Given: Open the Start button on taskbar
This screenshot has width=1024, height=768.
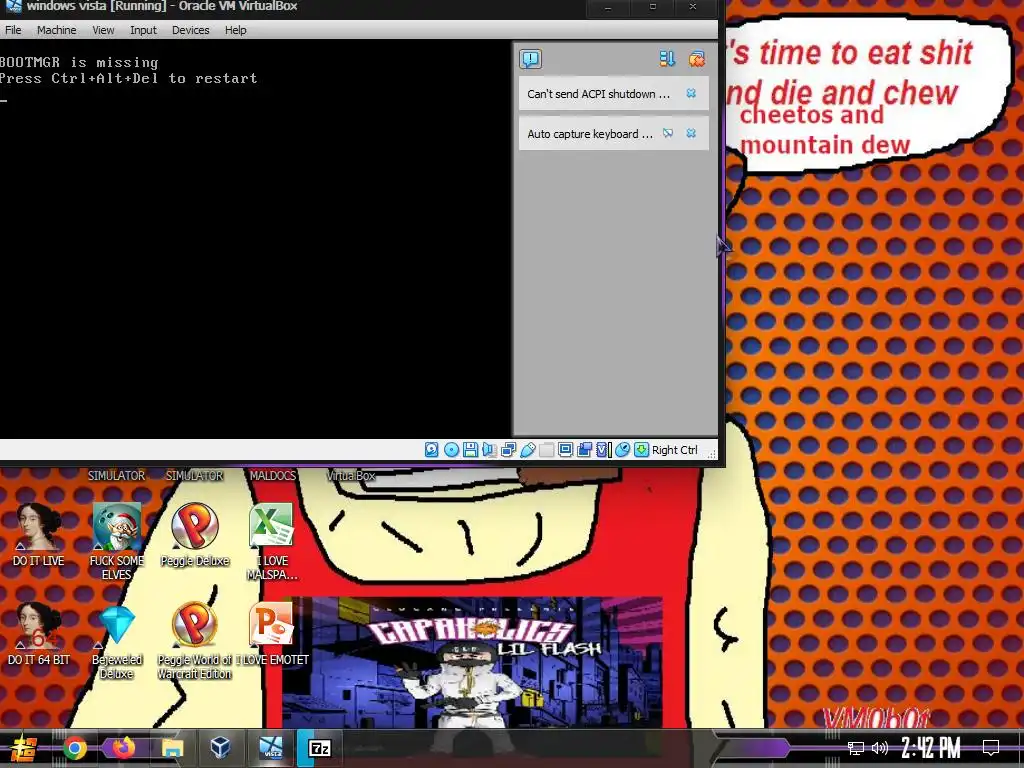Looking at the screenshot, I should pos(23,748).
